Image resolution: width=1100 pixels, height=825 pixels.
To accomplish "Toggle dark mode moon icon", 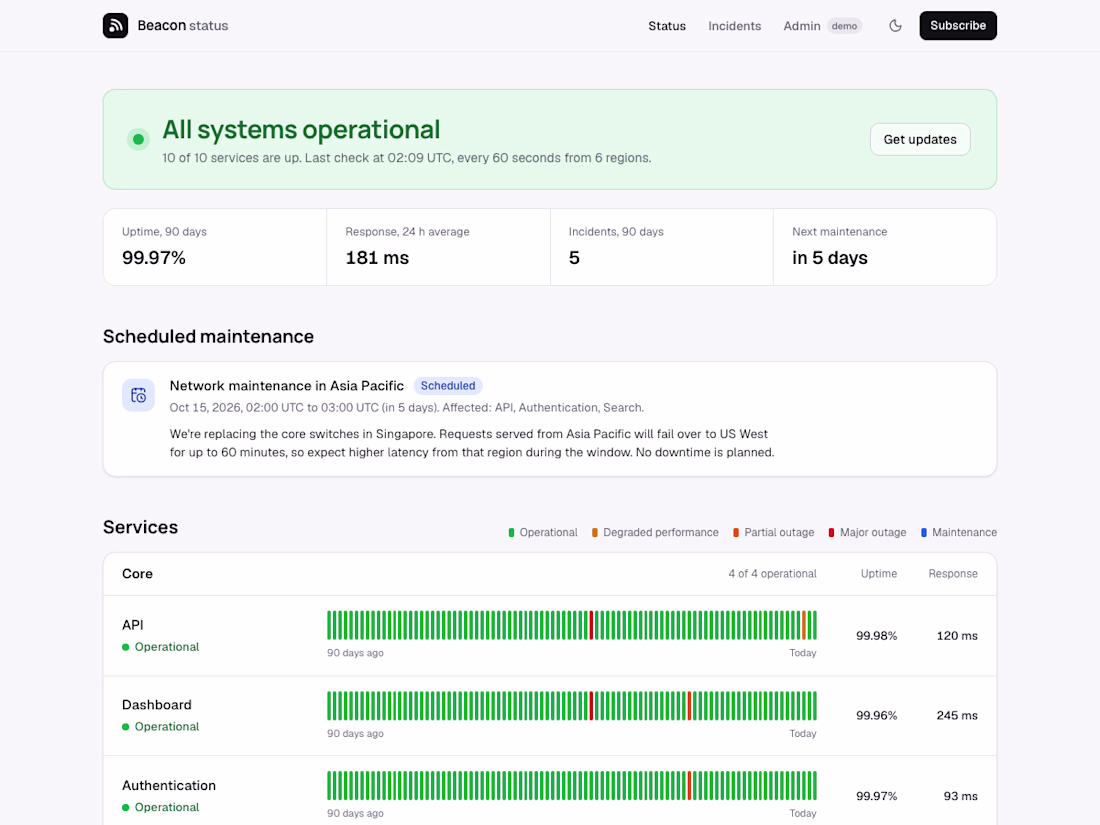I will [x=895, y=26].
